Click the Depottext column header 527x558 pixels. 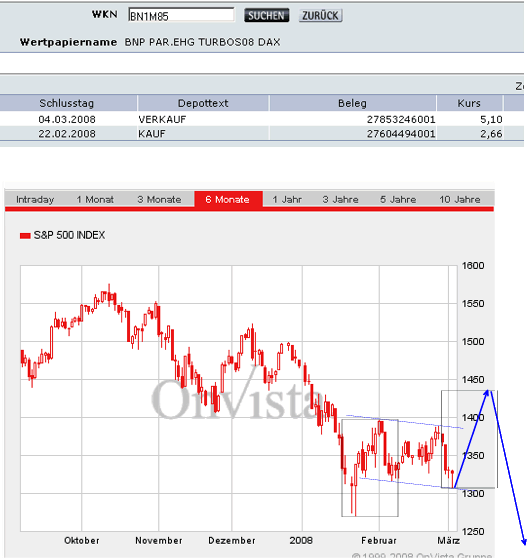(x=203, y=103)
